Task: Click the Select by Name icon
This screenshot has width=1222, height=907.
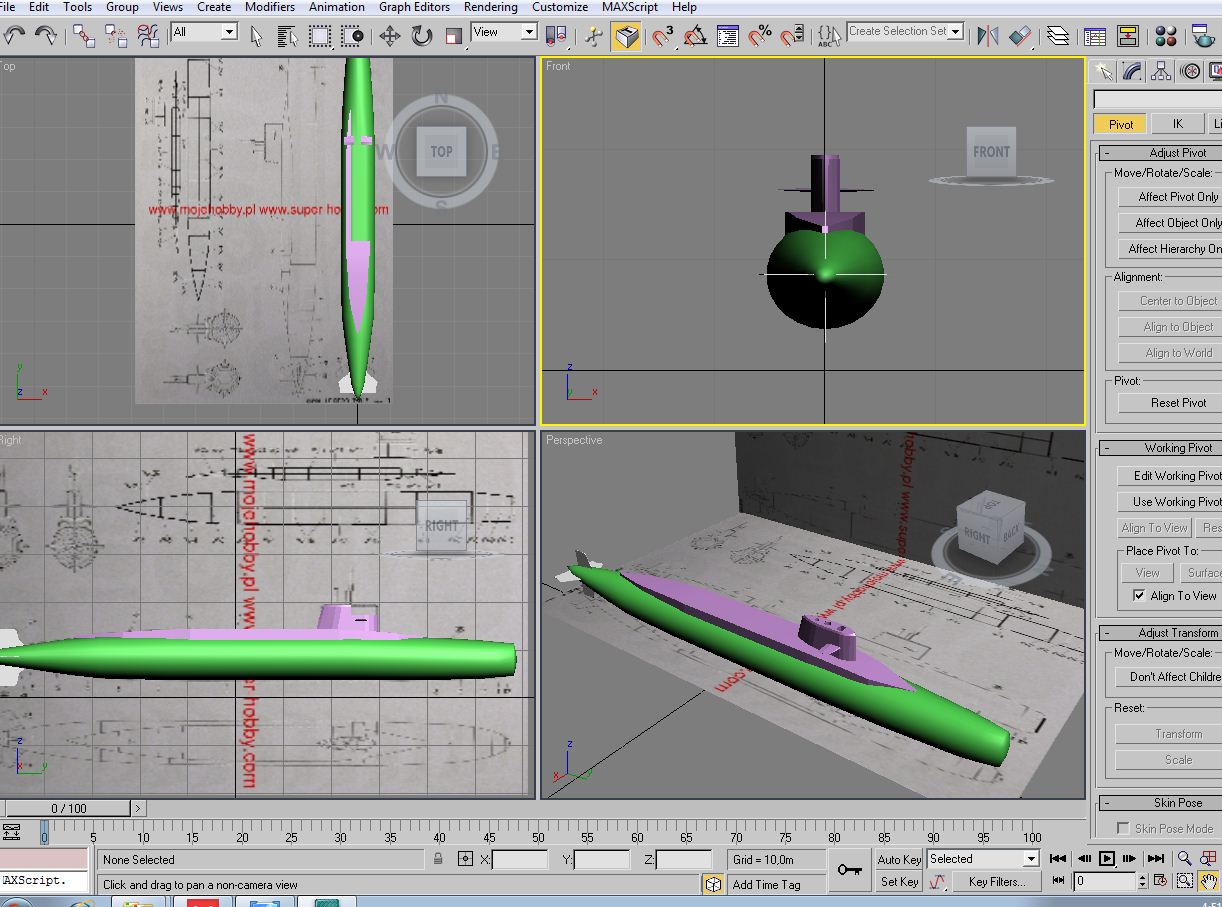Action: 288,36
